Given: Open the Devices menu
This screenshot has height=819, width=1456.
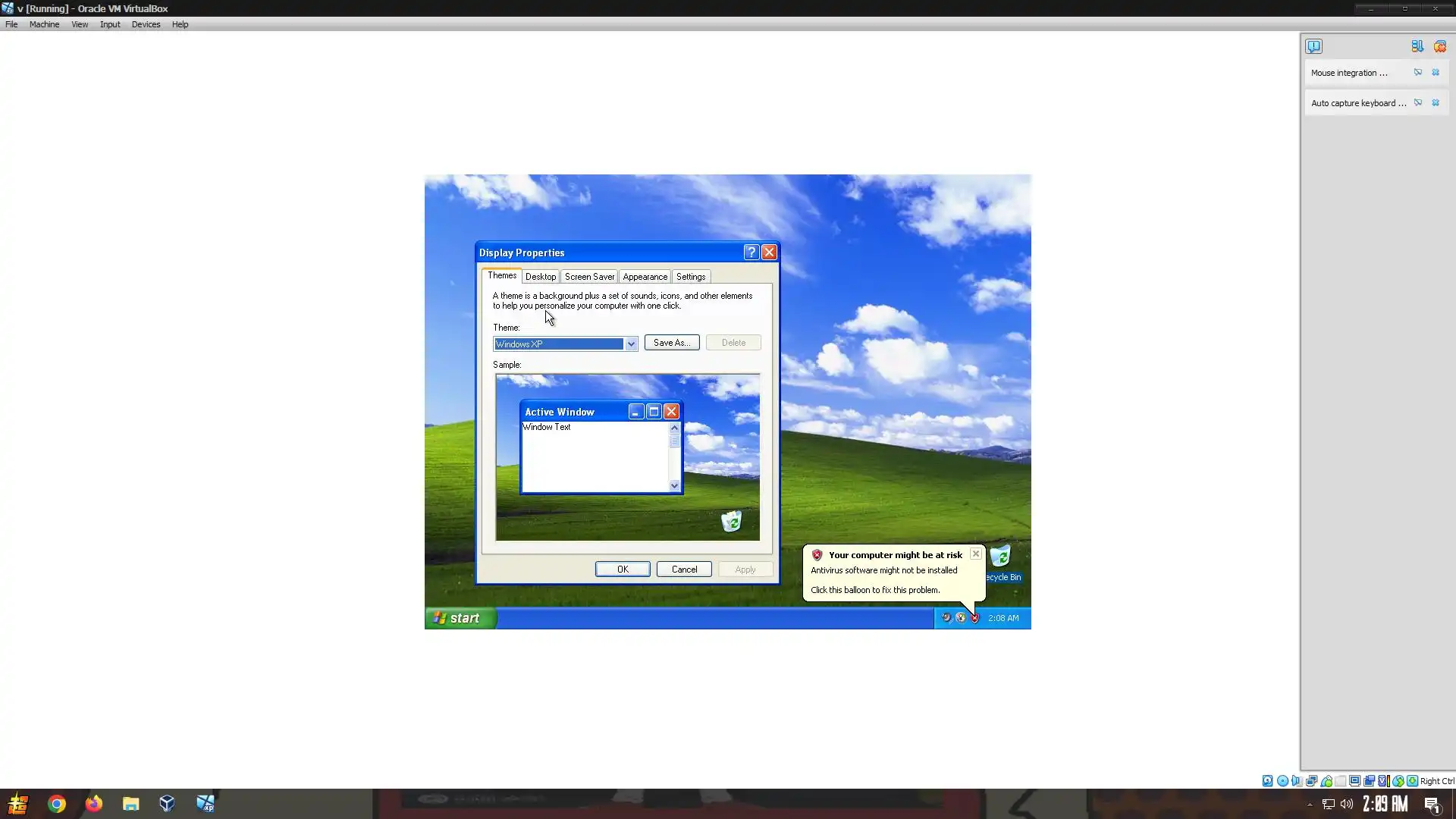Looking at the screenshot, I should (x=146, y=24).
